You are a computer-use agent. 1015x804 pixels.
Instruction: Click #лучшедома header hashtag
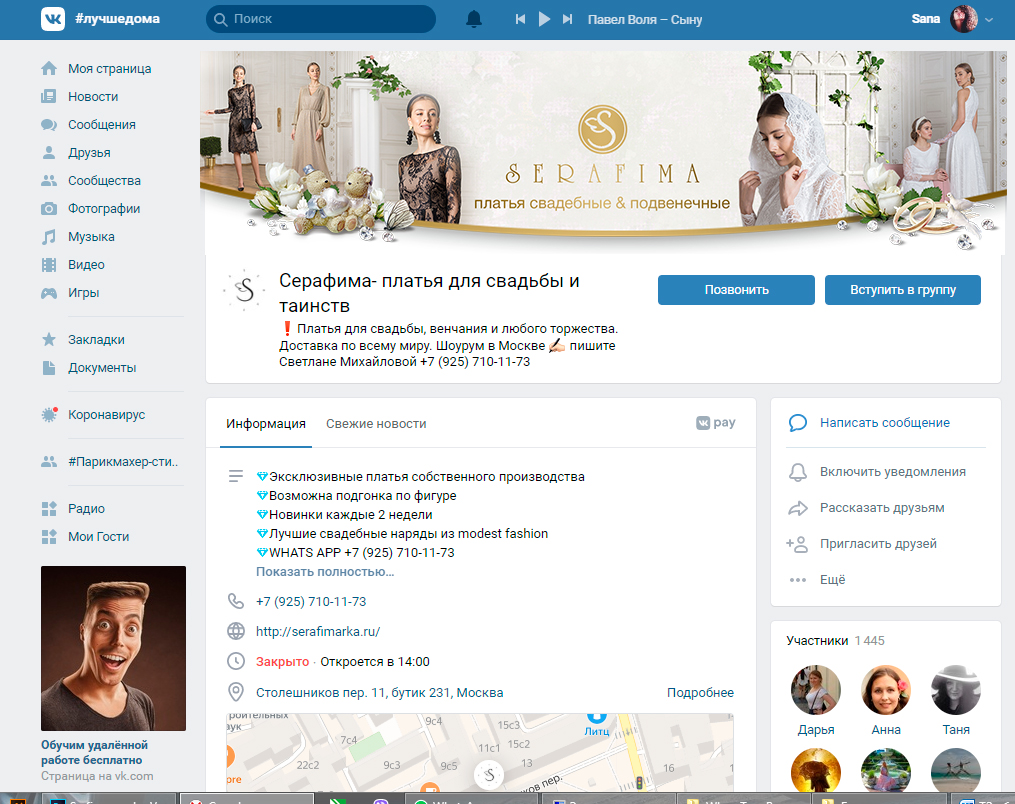tap(117, 19)
